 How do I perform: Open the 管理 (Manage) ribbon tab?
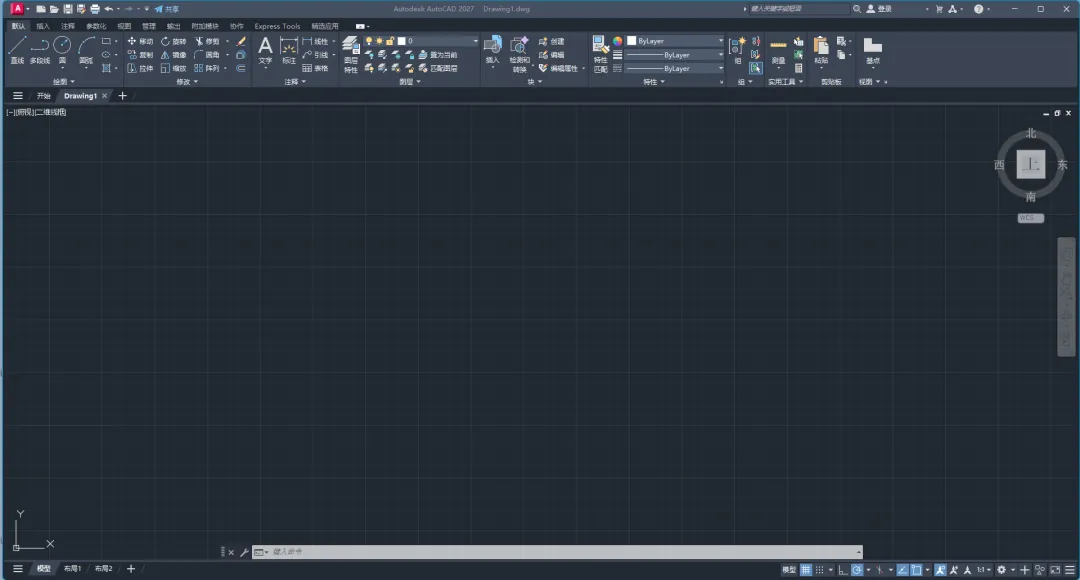tap(149, 26)
